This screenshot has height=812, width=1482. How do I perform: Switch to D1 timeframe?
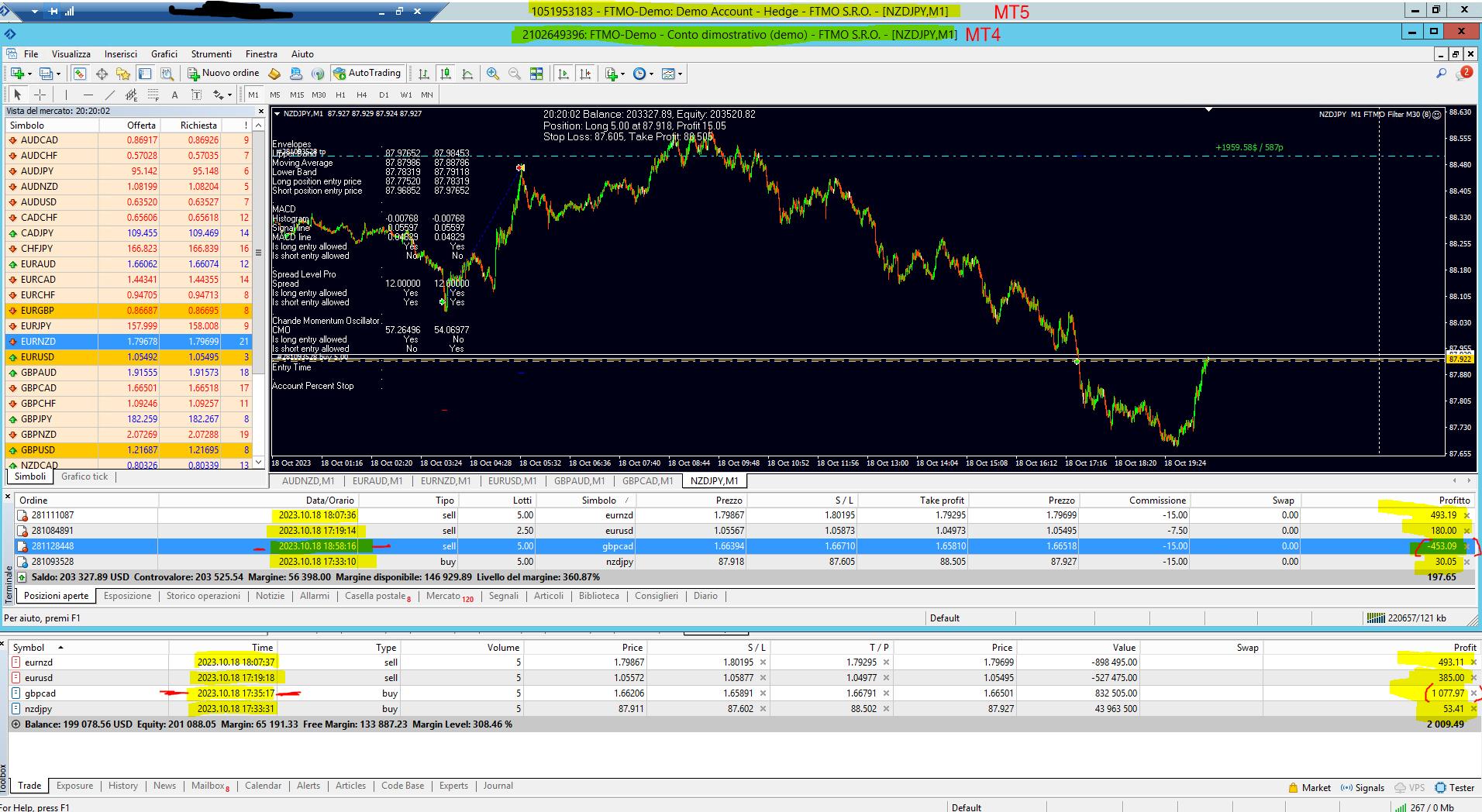click(384, 95)
